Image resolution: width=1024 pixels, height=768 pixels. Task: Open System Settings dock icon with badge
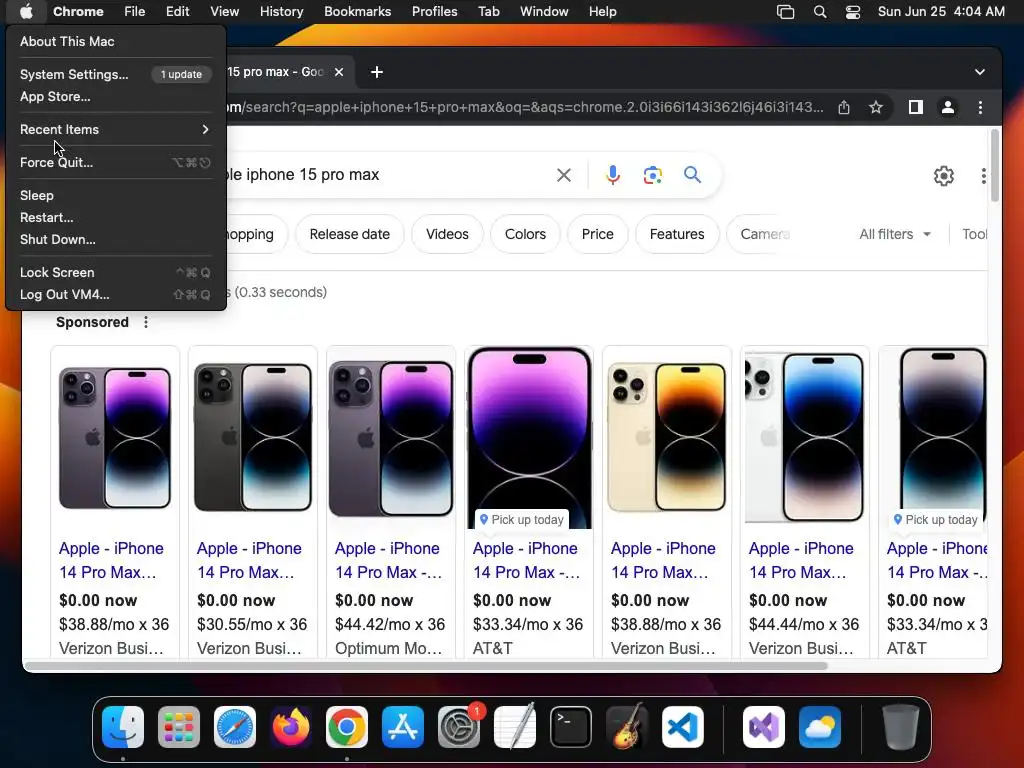click(459, 727)
